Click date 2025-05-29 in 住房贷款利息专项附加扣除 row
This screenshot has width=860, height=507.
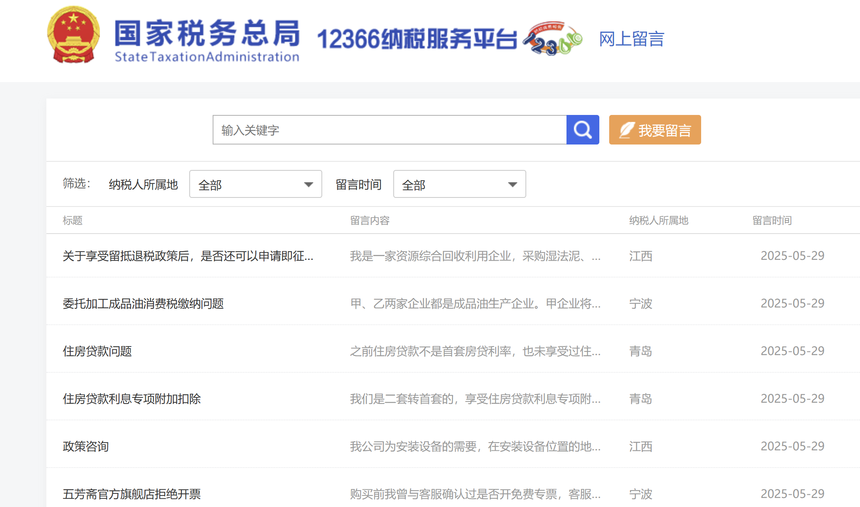[793, 399]
